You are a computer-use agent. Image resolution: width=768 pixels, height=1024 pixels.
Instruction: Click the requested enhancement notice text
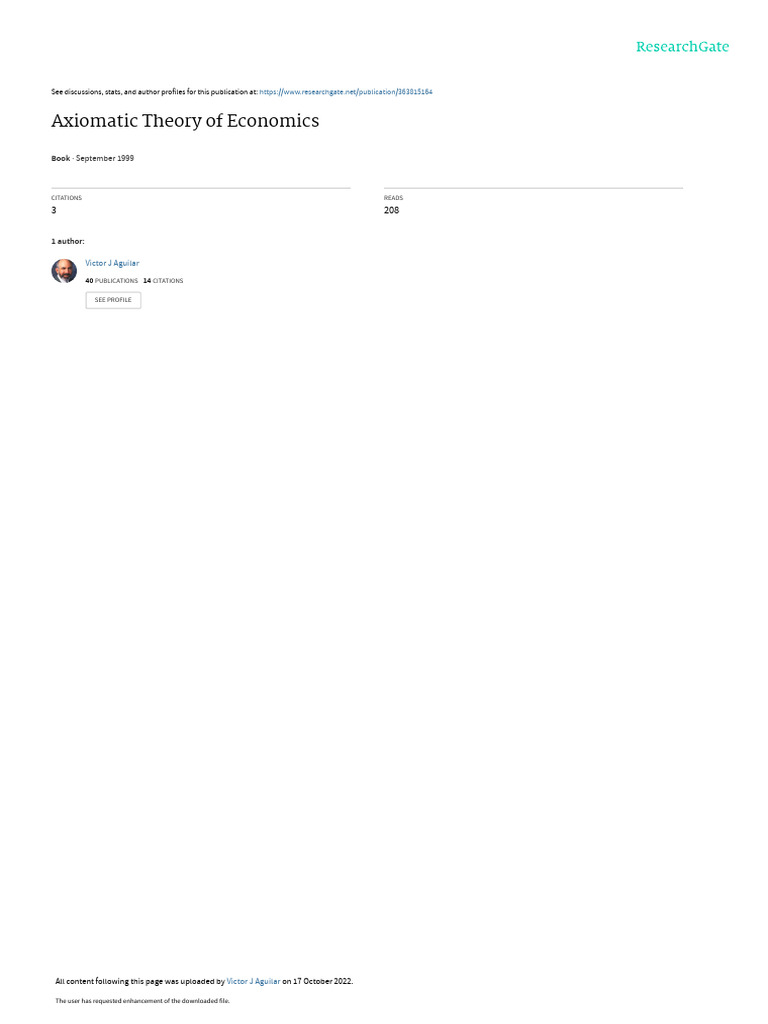(x=142, y=1000)
